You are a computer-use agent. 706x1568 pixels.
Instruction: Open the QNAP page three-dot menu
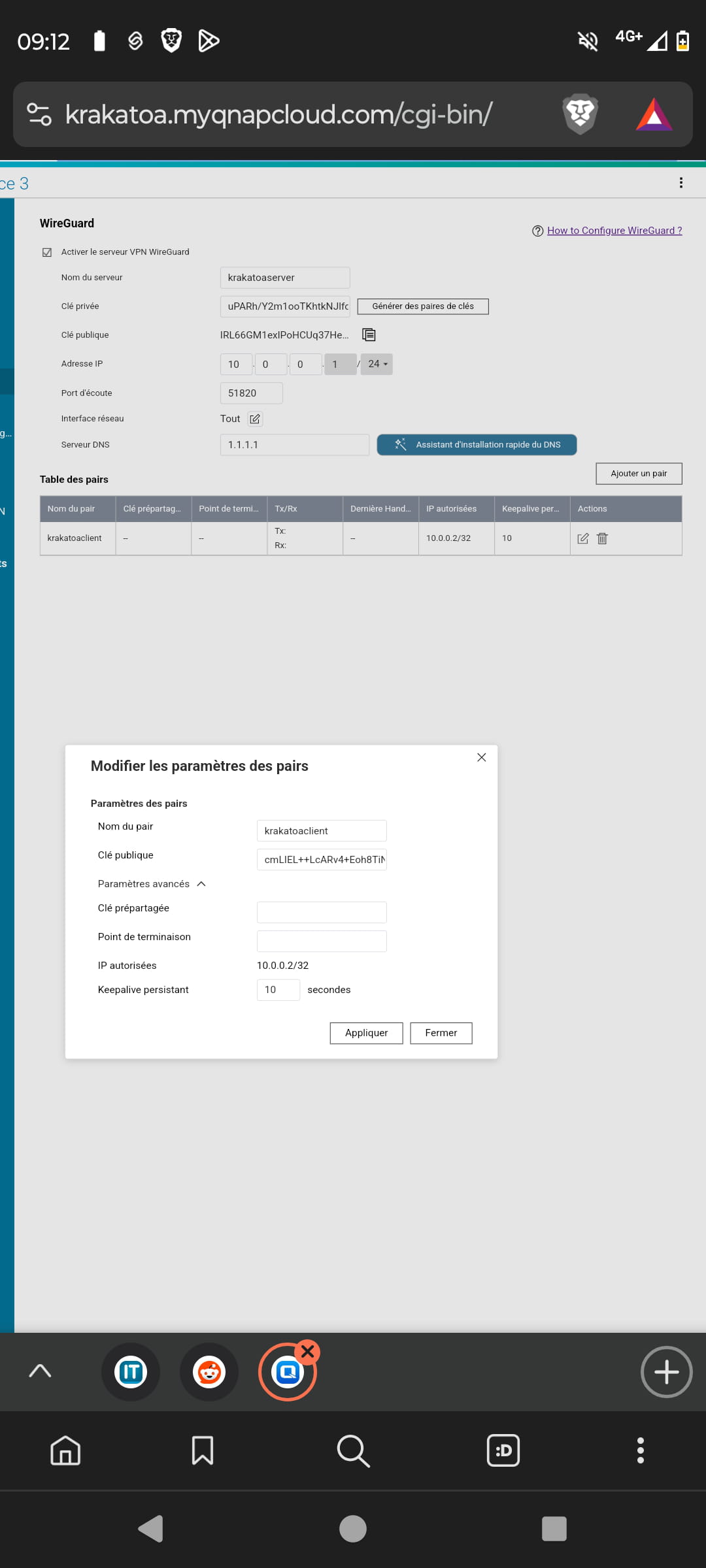pyautogui.click(x=681, y=183)
